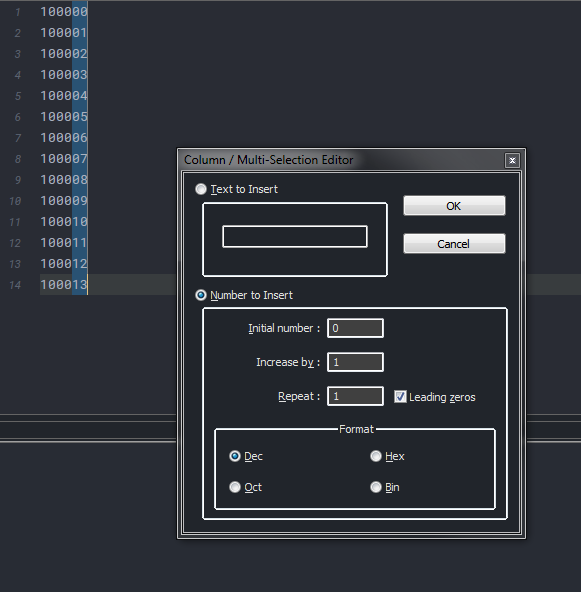Click line 3 text 100002
Viewport: 581px width, 592px height.
(x=64, y=54)
